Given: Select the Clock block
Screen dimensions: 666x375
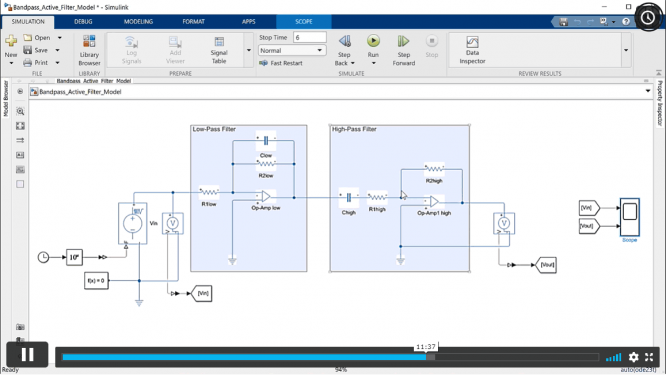Looking at the screenshot, I should click(43, 257).
